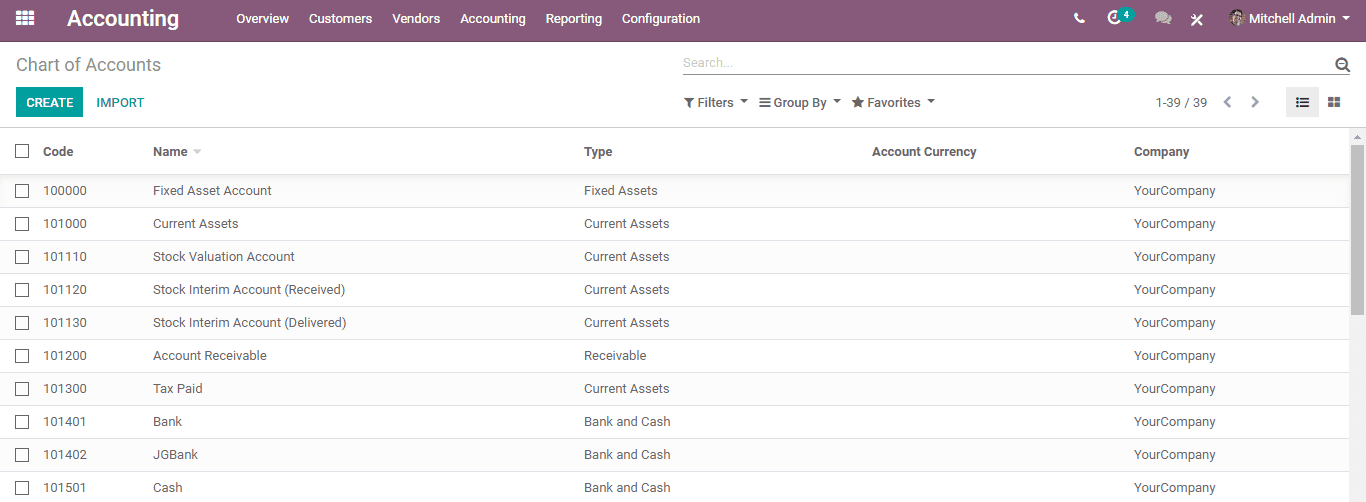Open the apps grid menu icon
Image resolution: width=1366 pixels, height=502 pixels.
point(25,18)
